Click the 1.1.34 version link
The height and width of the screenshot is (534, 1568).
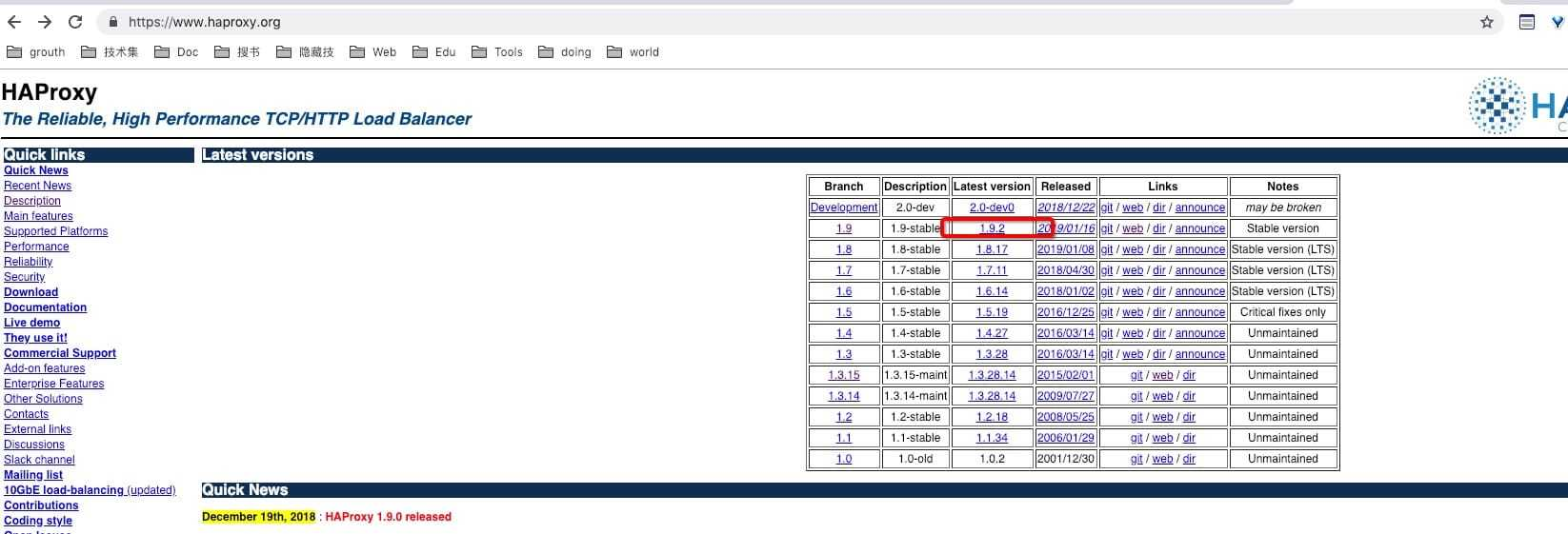click(x=992, y=438)
